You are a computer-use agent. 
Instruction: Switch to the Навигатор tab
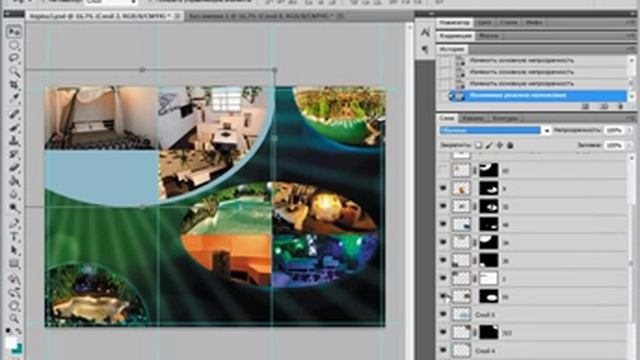[x=455, y=22]
